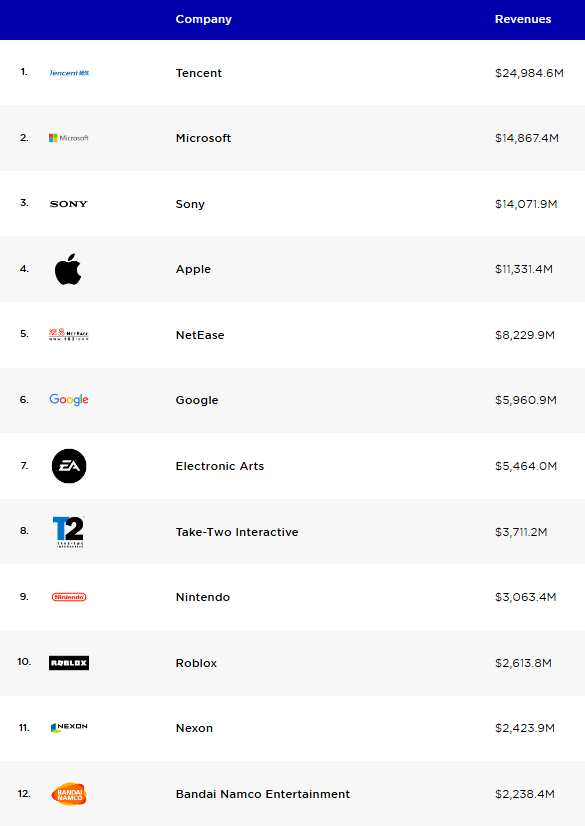The image size is (585, 826).
Task: Click the Apple logo icon
Action: pyautogui.click(x=68, y=269)
